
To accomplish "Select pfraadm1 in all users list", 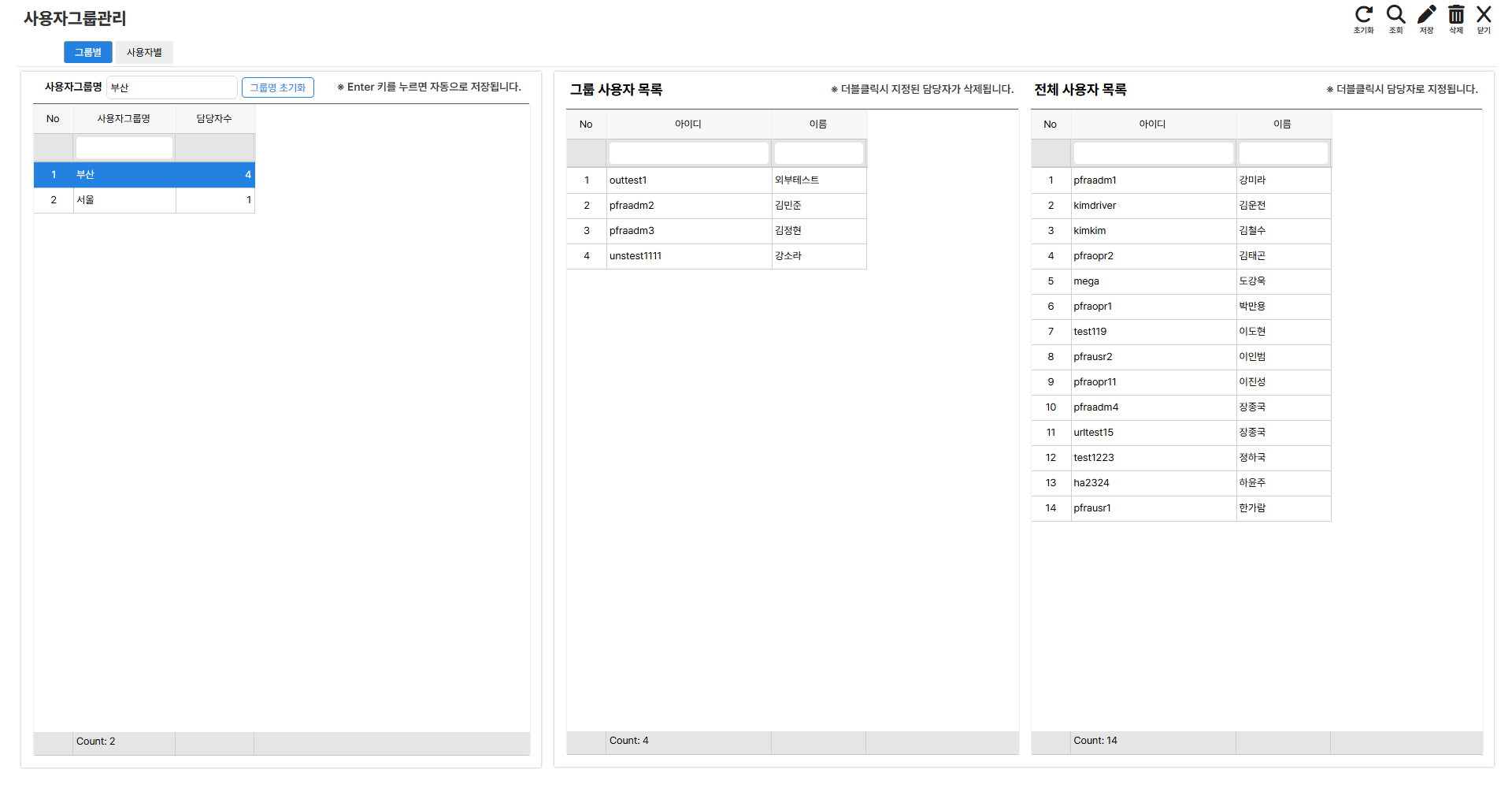I will (1181, 180).
